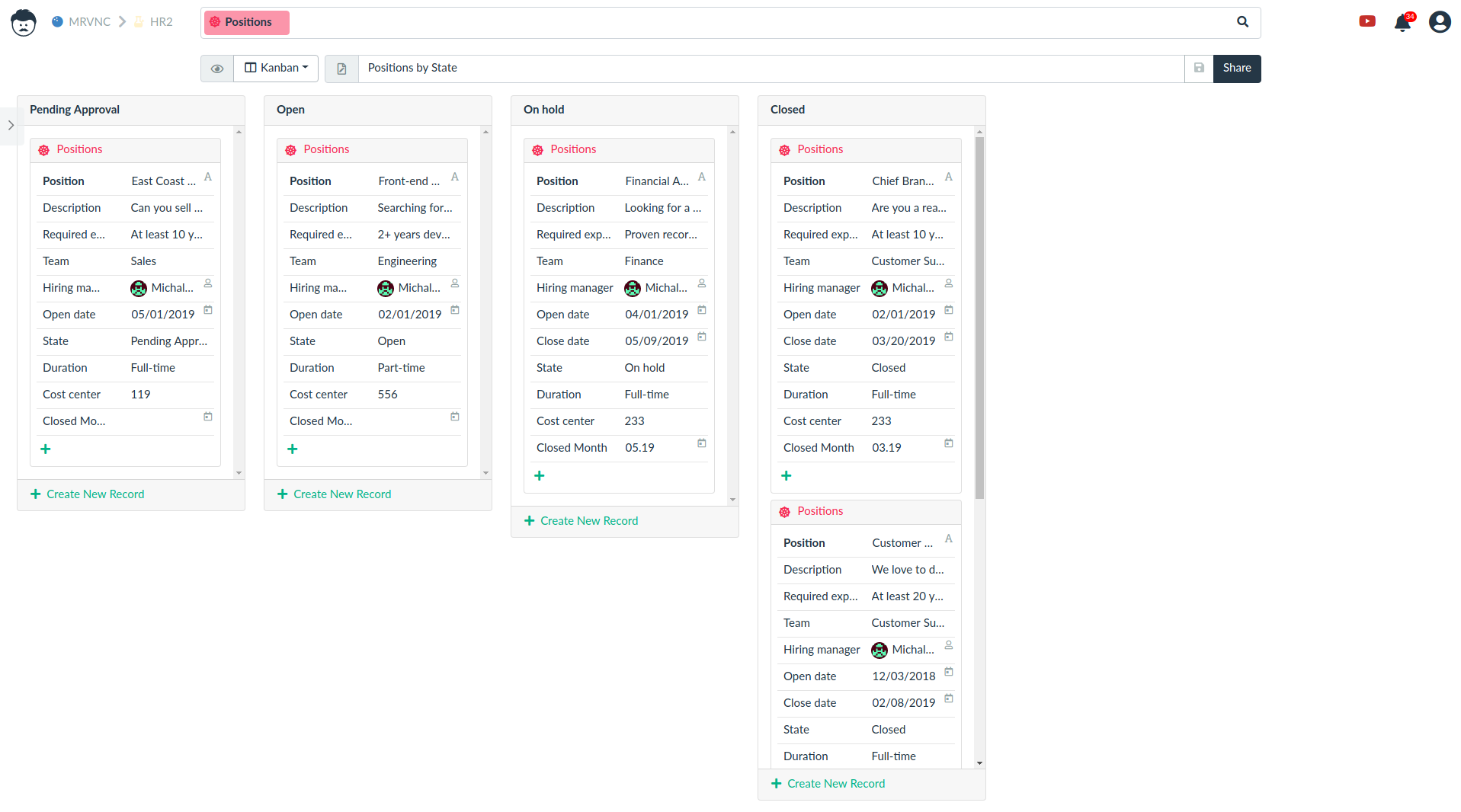Click the search magnifier icon
The height and width of the screenshot is (812, 1461).
click(1242, 22)
